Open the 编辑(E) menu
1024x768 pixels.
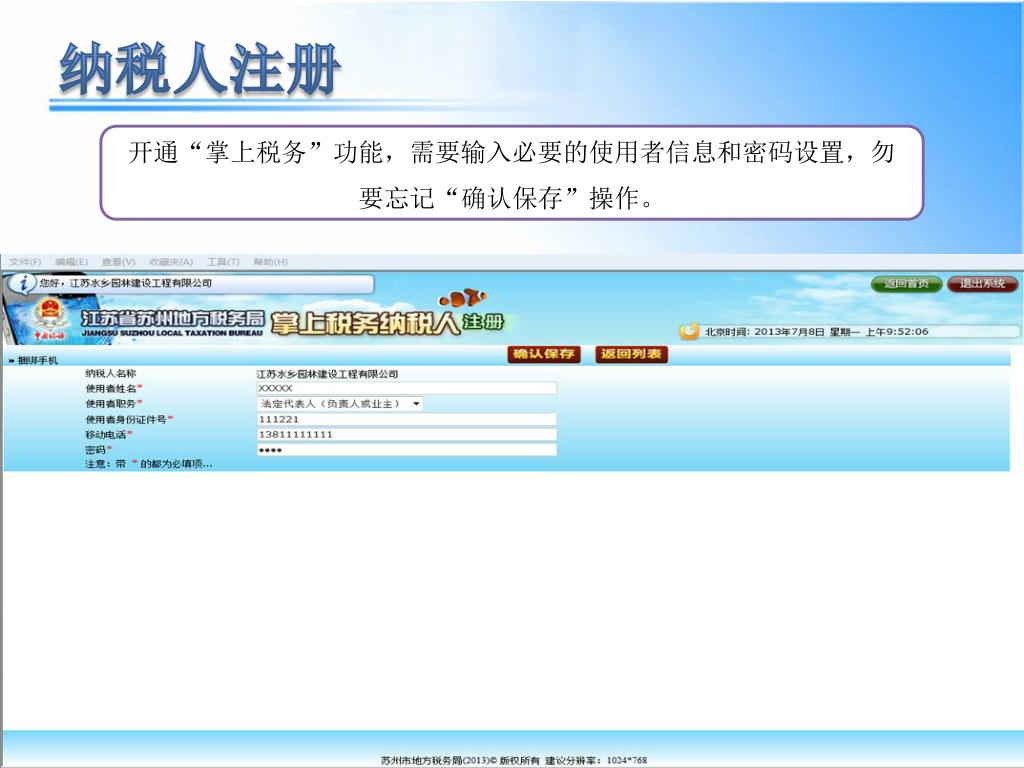[x=71, y=262]
